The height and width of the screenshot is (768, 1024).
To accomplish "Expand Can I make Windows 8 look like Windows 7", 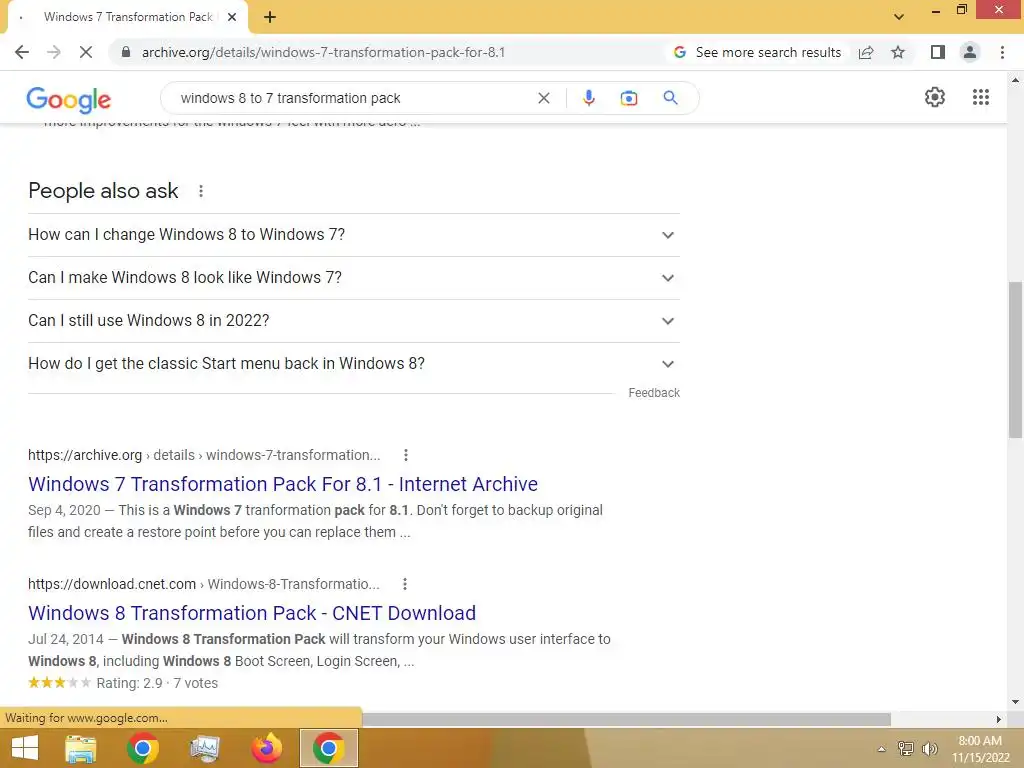I will tap(353, 278).
